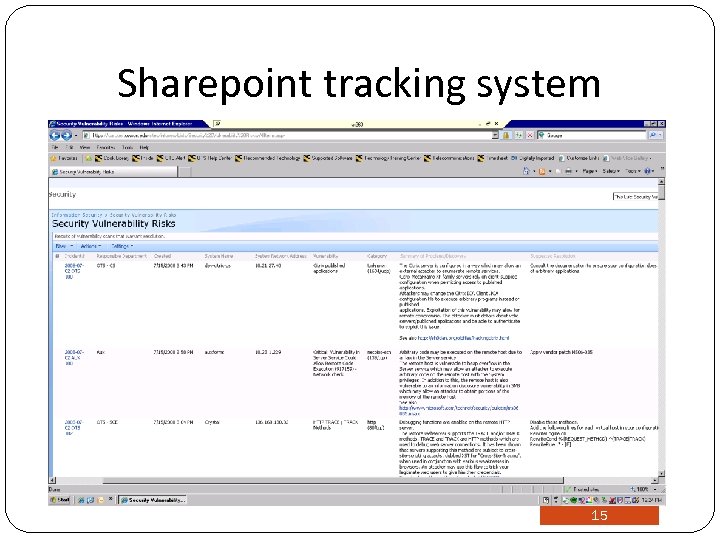
Task: Click the Information Security breadcrumb link
Action: 77,215
